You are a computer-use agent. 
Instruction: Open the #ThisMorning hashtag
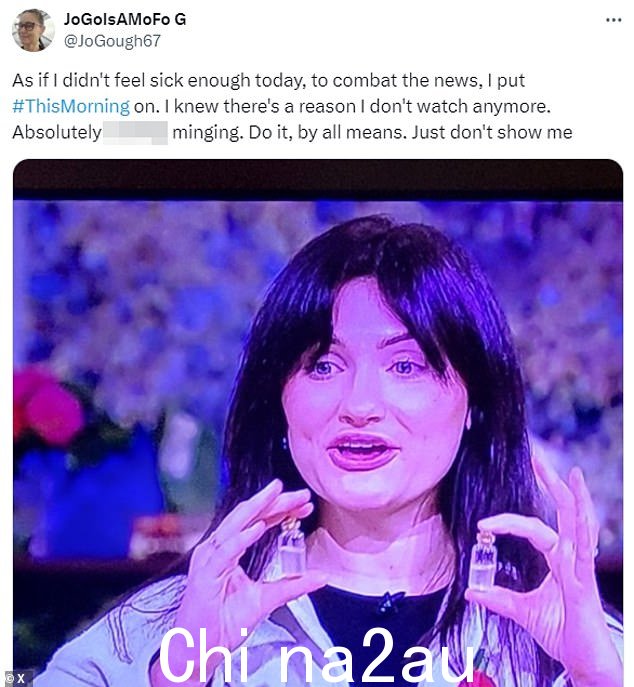point(71,106)
